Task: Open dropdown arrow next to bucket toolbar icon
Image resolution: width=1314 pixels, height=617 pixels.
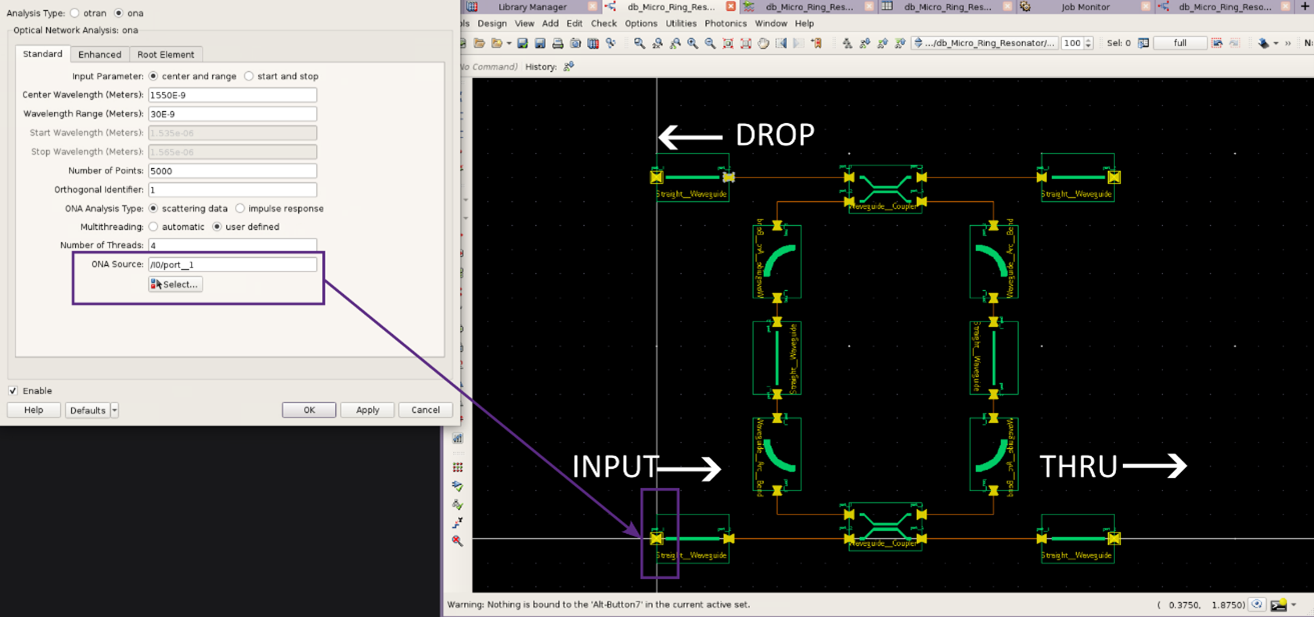Action: [1276, 43]
